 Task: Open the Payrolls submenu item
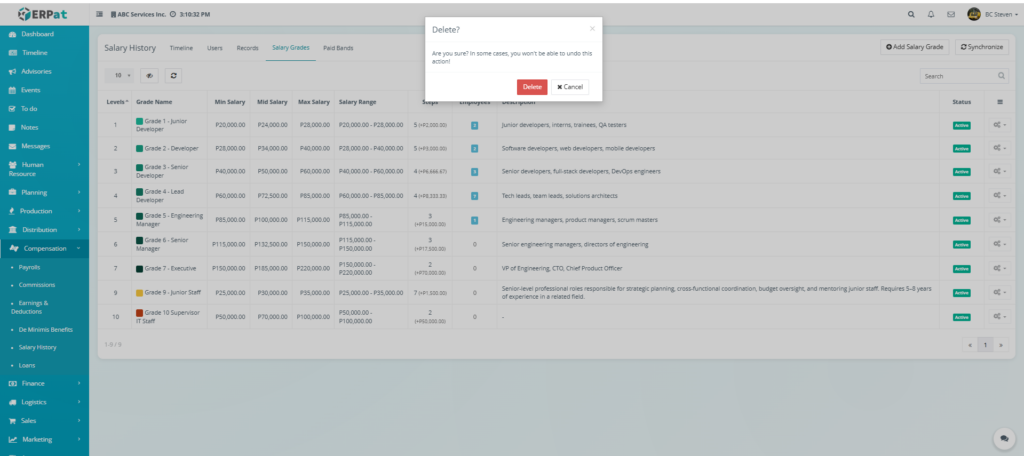[29, 267]
